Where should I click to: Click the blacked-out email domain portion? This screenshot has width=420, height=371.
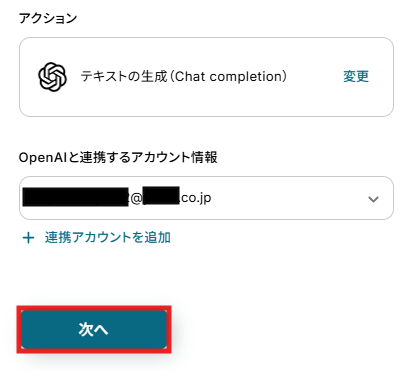161,196
